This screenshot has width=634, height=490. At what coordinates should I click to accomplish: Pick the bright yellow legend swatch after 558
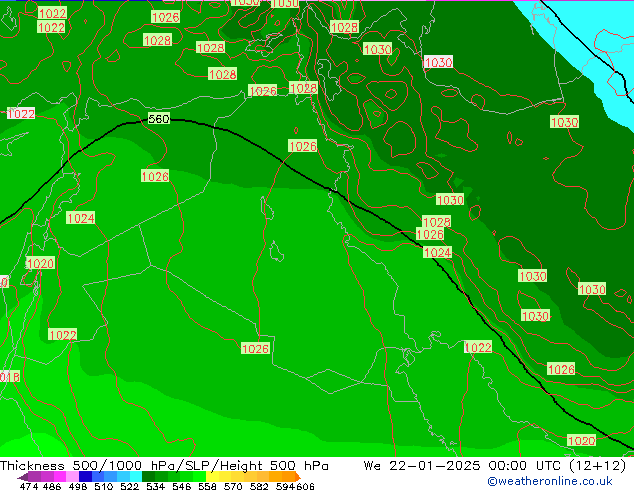click(x=212, y=476)
